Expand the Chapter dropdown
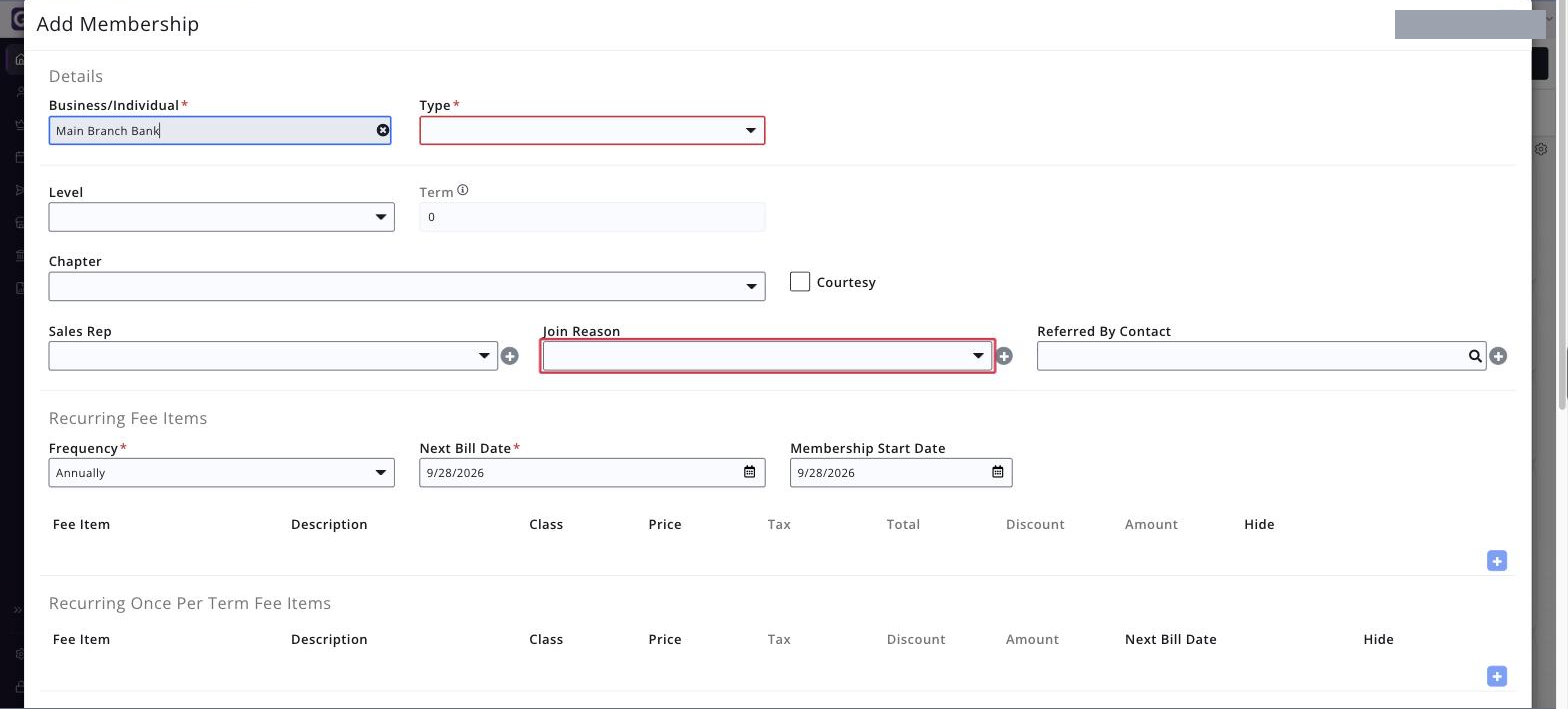This screenshot has height=709, width=1568. 407,286
